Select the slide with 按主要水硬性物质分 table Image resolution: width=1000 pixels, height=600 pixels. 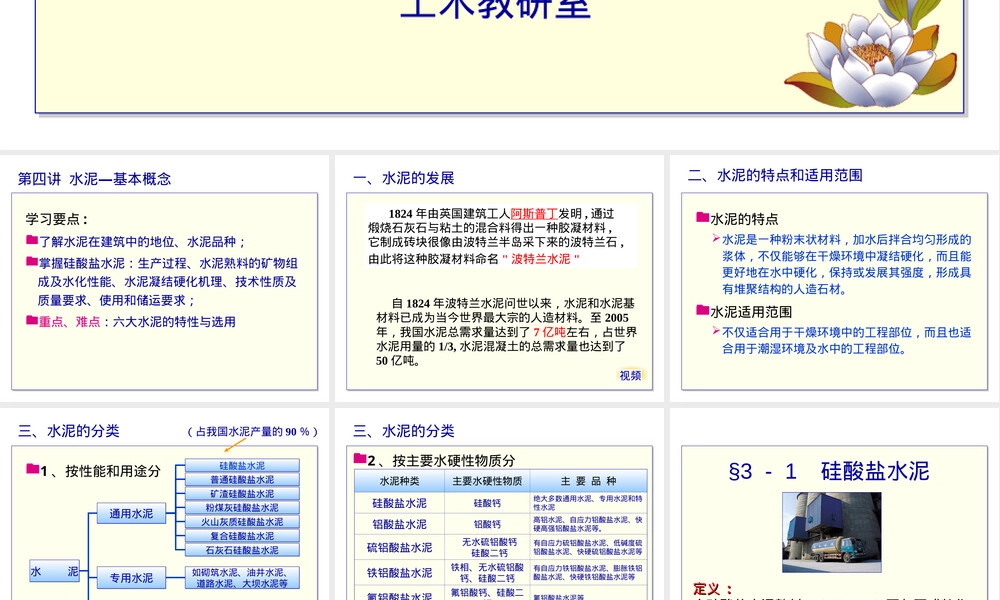[x=499, y=504]
